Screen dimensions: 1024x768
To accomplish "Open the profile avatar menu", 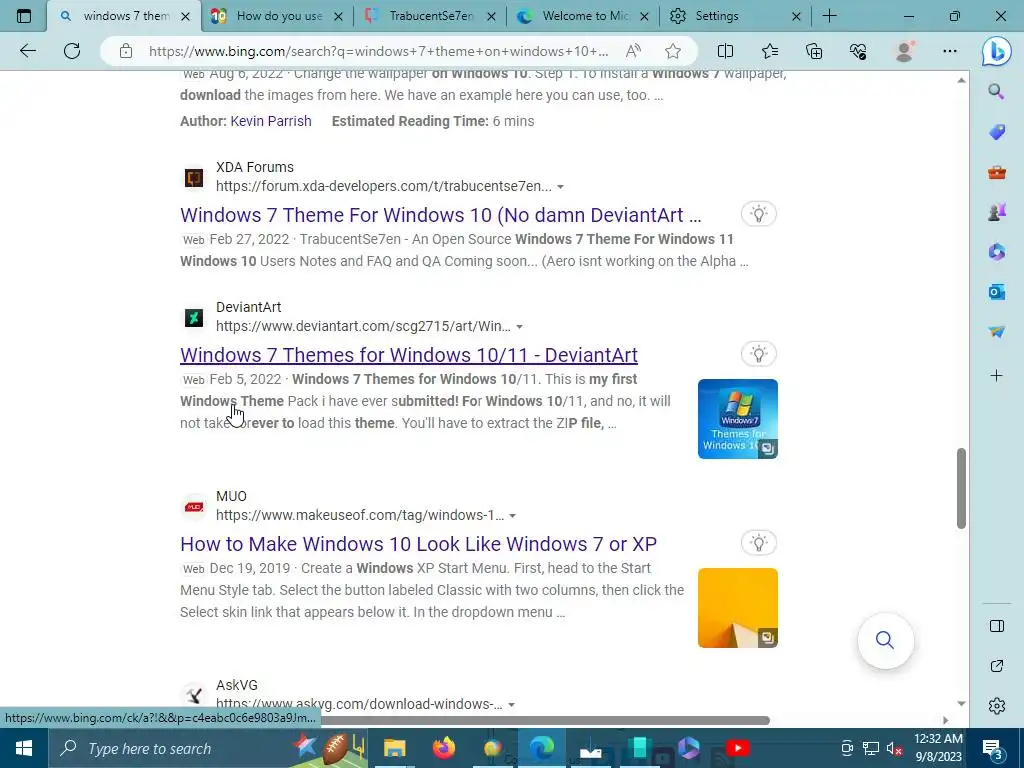I will point(904,51).
